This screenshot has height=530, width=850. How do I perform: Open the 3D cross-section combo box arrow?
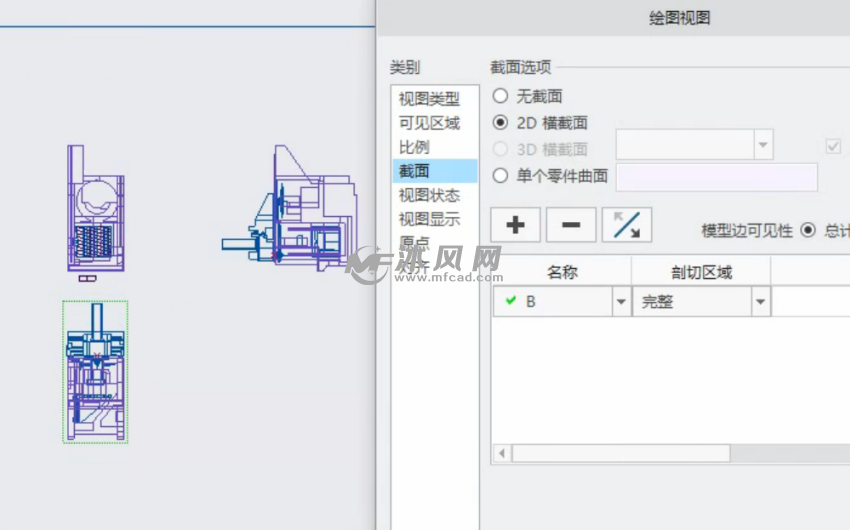pyautogui.click(x=763, y=145)
